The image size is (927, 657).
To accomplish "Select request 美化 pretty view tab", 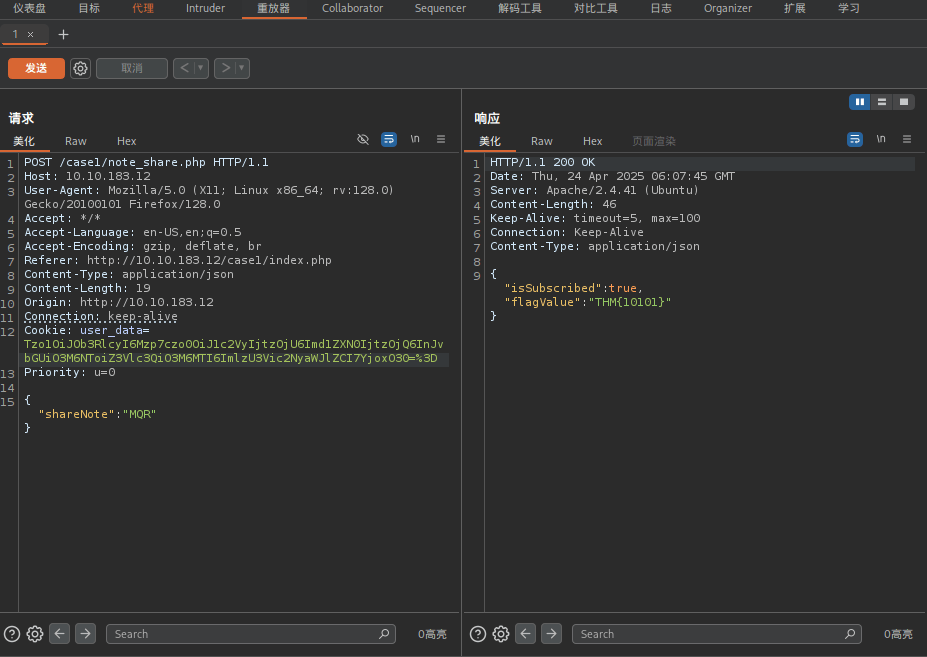I will (x=24, y=141).
